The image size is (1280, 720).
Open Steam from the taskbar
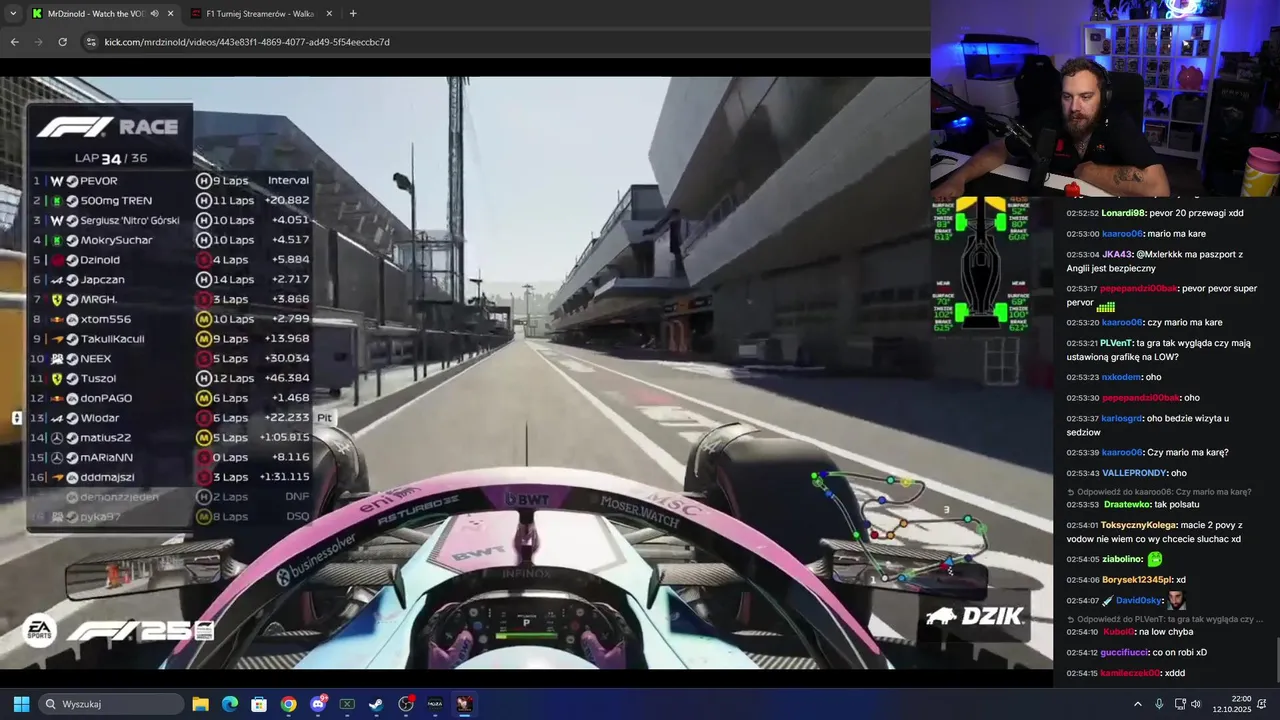click(x=376, y=704)
